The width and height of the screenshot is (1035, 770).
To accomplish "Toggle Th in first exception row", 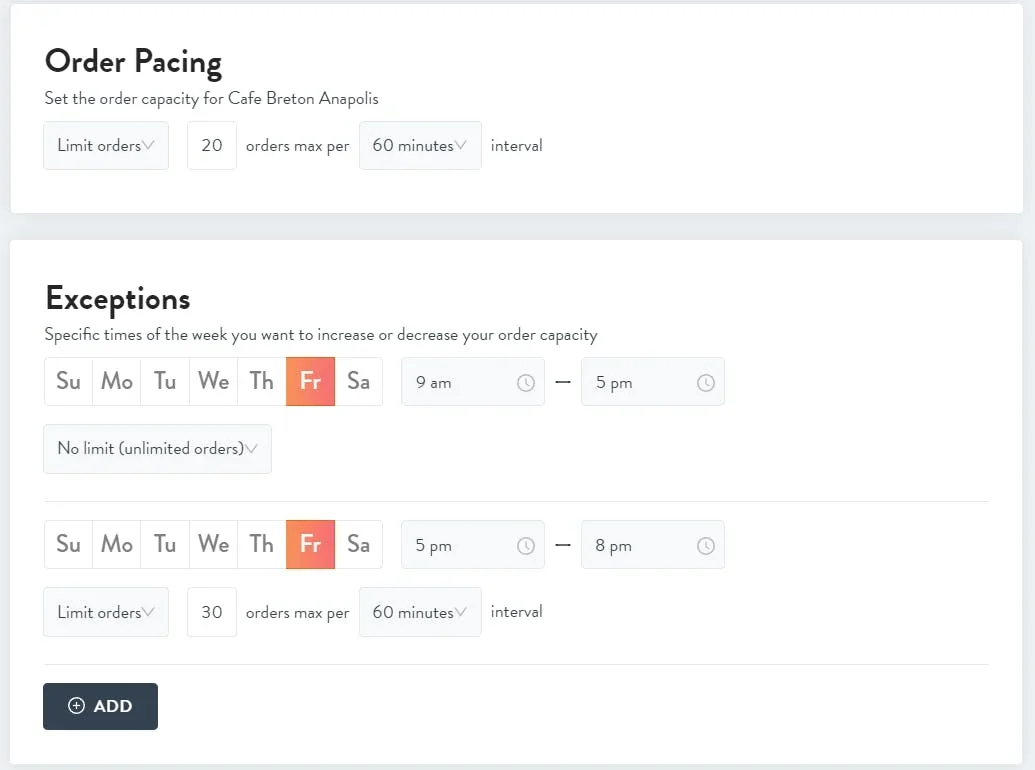I will tap(262, 381).
